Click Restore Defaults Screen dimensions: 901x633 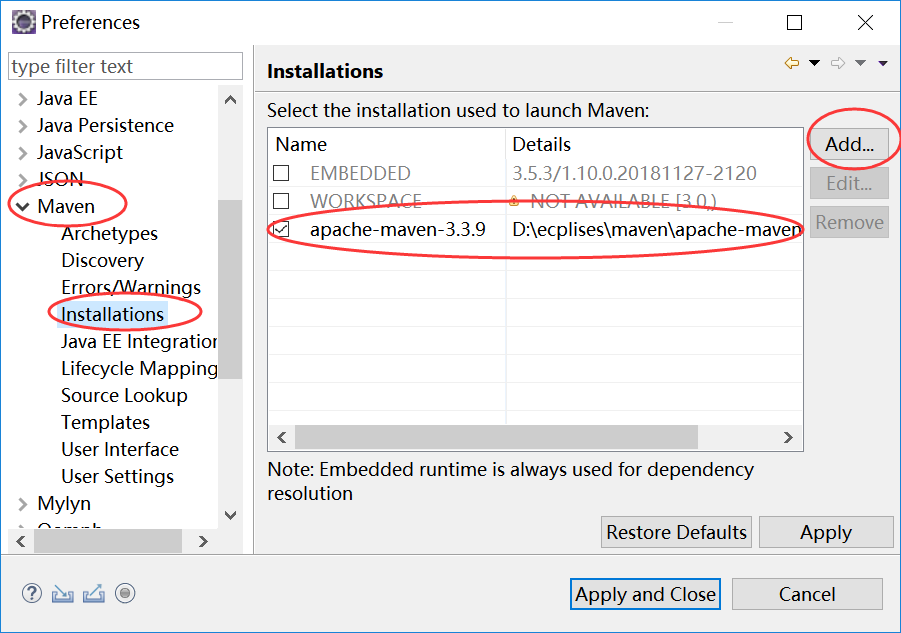pos(676,532)
